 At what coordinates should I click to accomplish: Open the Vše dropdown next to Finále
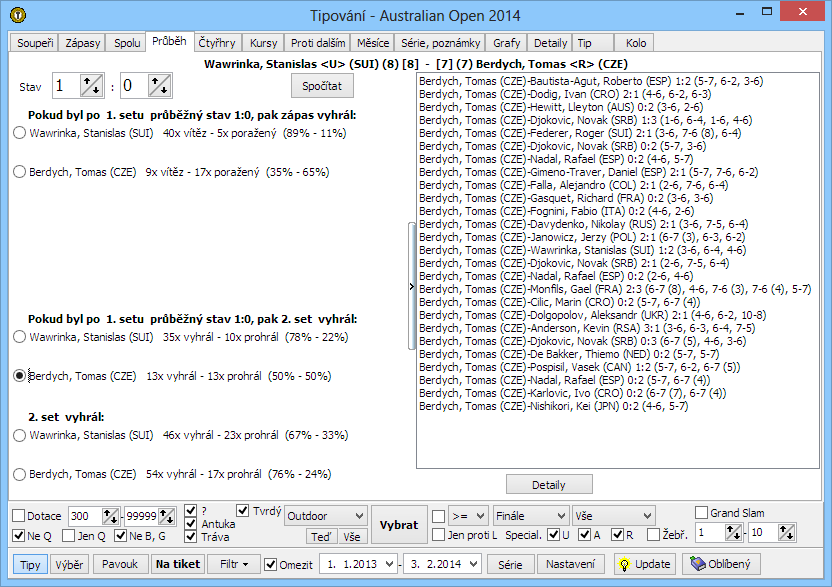[614, 516]
